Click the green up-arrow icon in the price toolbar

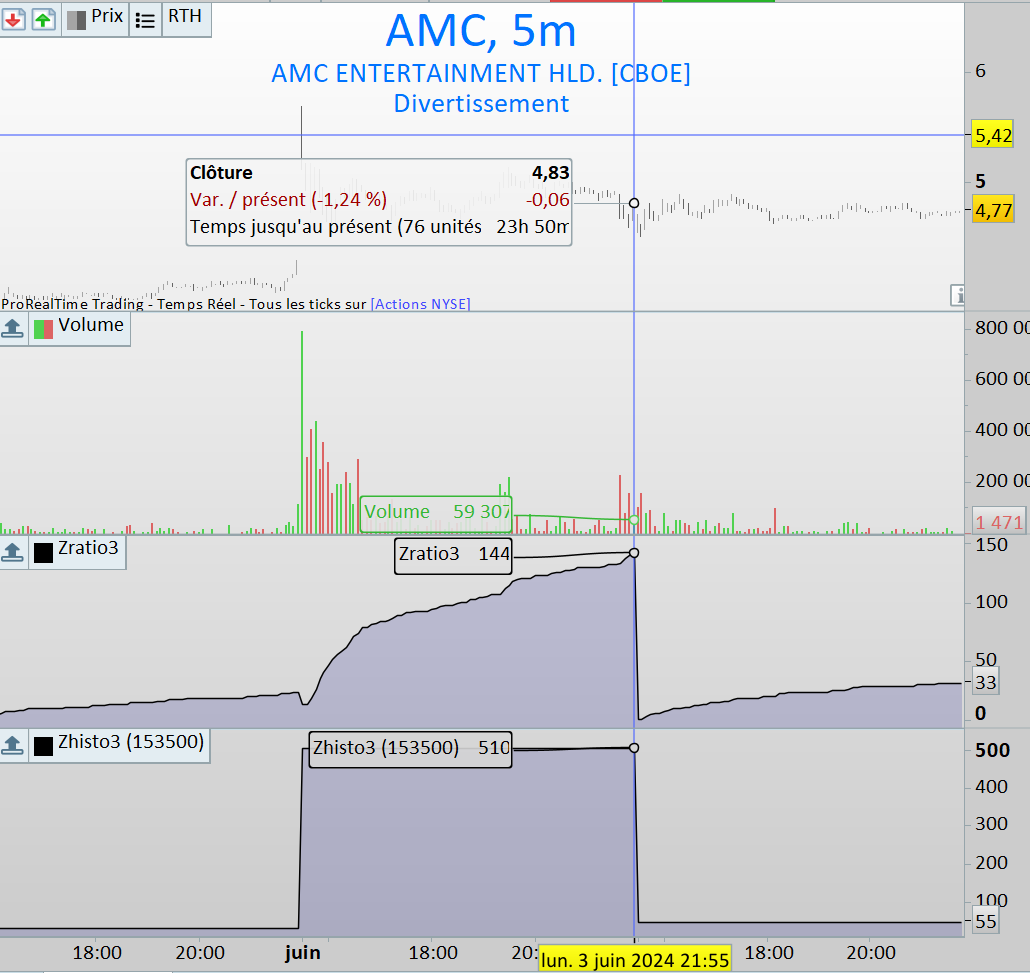[43, 20]
